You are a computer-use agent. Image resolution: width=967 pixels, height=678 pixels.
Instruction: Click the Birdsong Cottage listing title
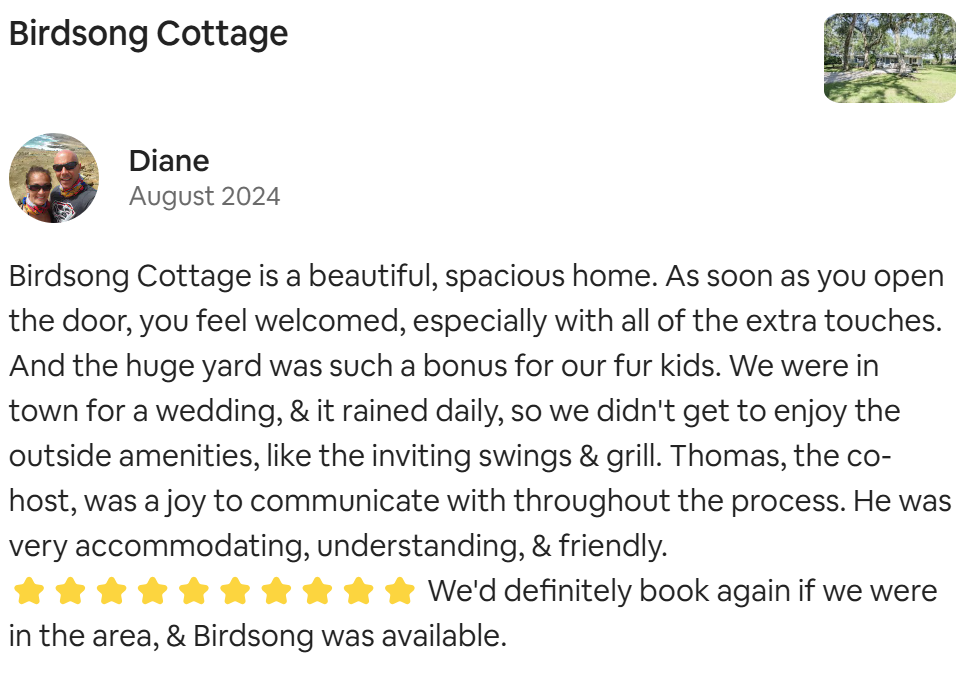148,33
